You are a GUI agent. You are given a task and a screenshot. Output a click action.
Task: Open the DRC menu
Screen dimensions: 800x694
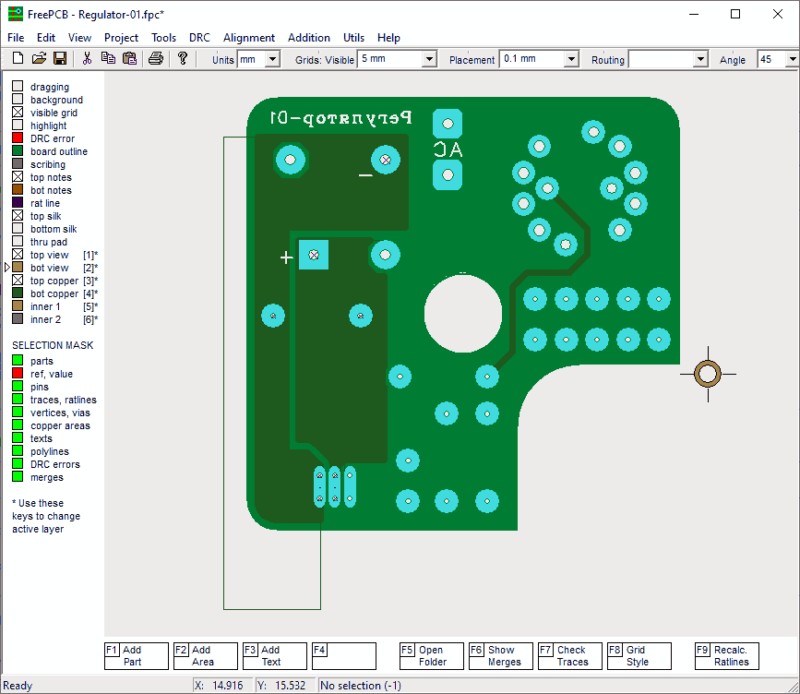point(199,38)
